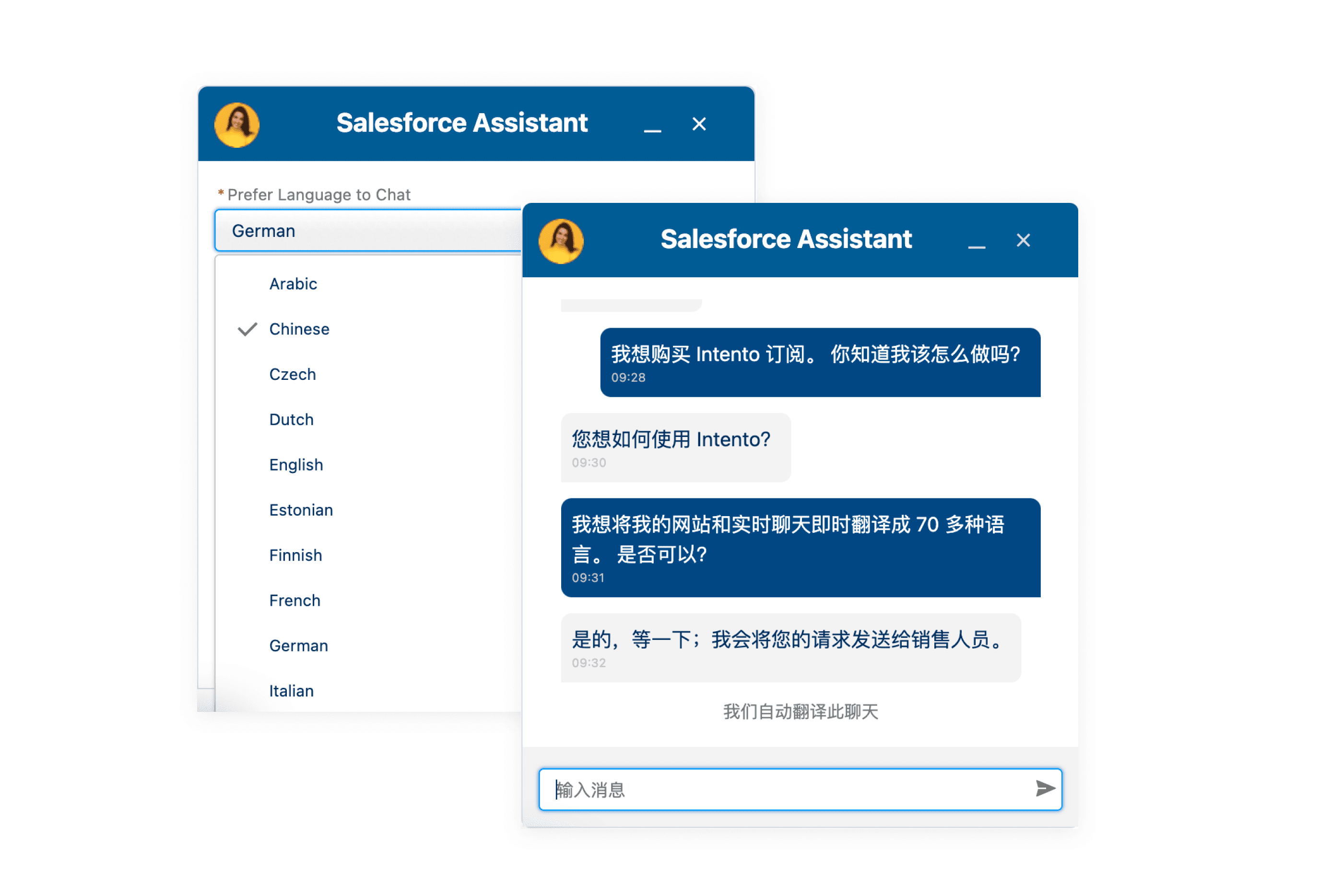Click the Prefer Language to Chat label
This screenshot has height=896, width=1343.
click(318, 194)
